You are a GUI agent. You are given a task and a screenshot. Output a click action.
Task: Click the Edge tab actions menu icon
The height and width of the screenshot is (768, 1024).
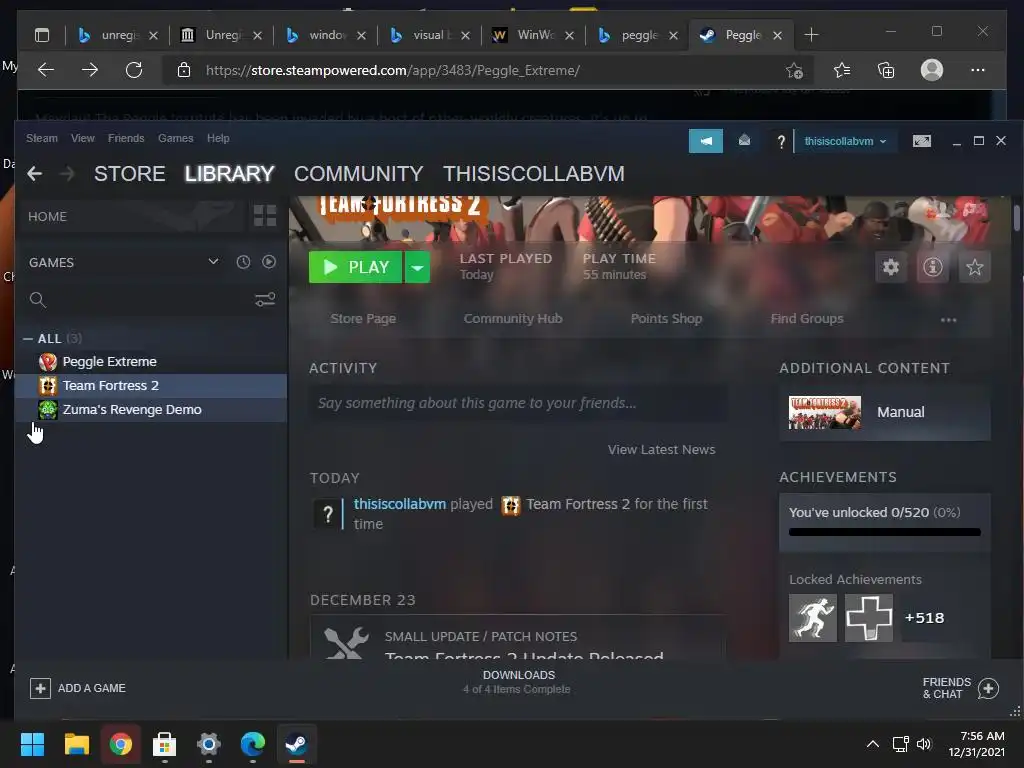42,35
